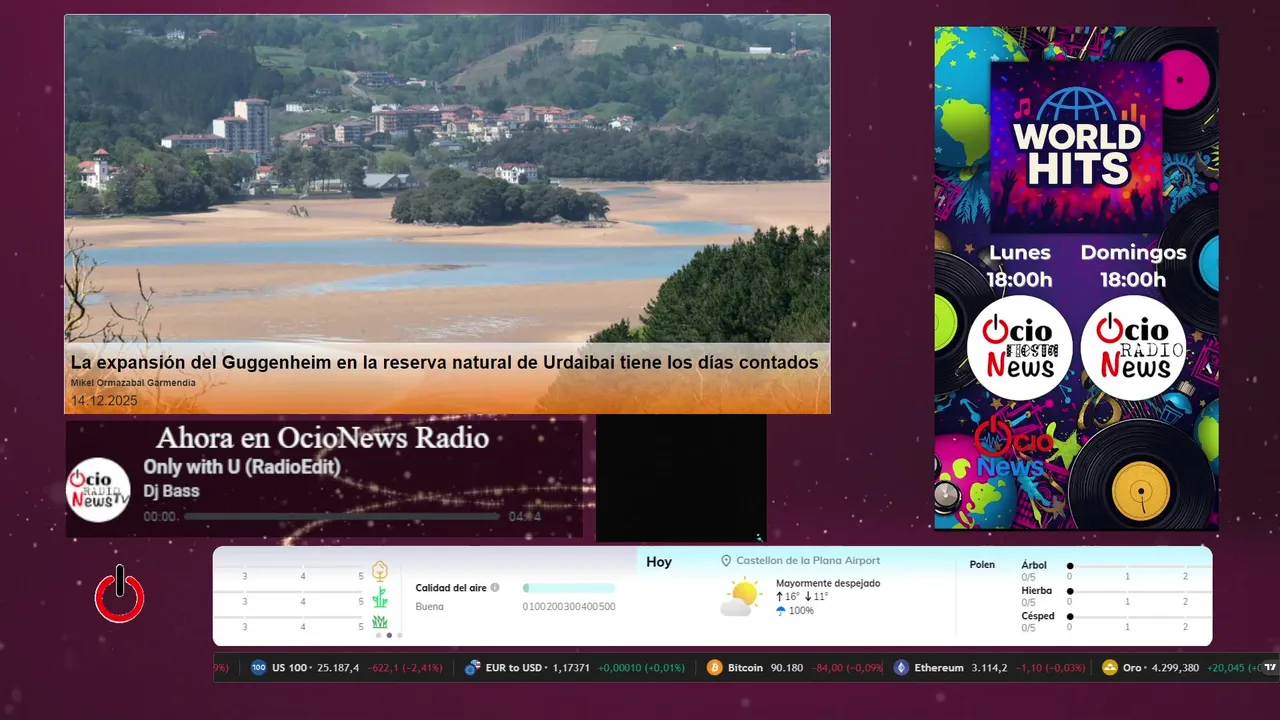Click the gold Oro ticker icon
1280x720 pixels.
pyautogui.click(x=1110, y=667)
